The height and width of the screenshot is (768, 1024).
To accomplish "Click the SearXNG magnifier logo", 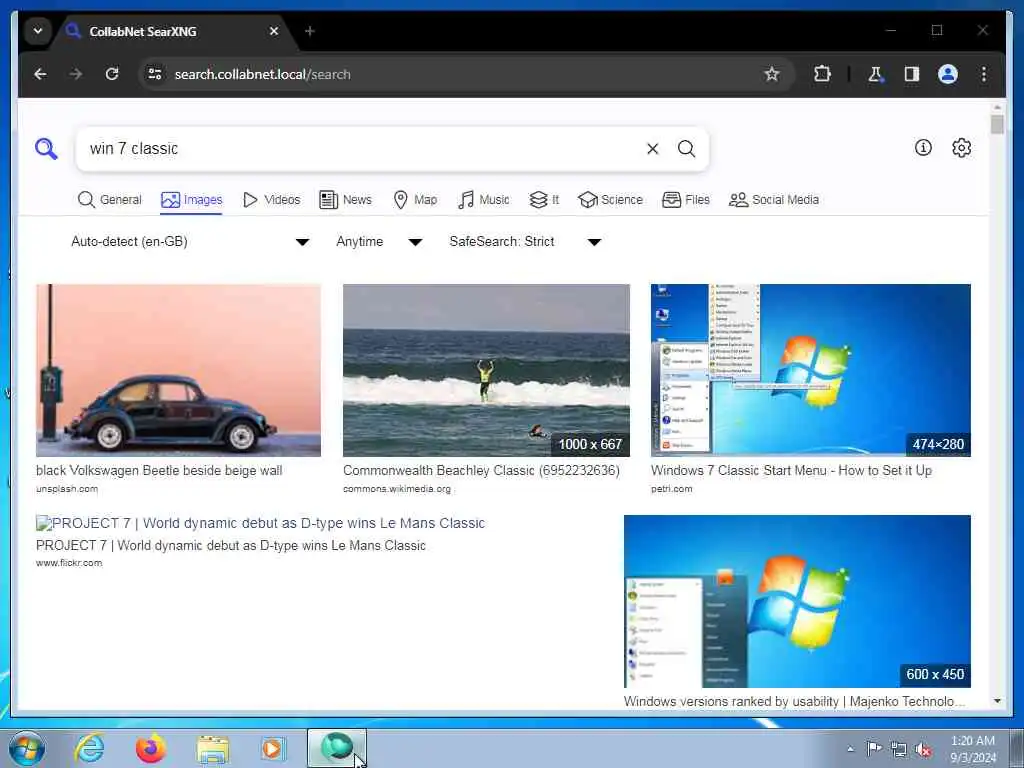I will pyautogui.click(x=46, y=149).
